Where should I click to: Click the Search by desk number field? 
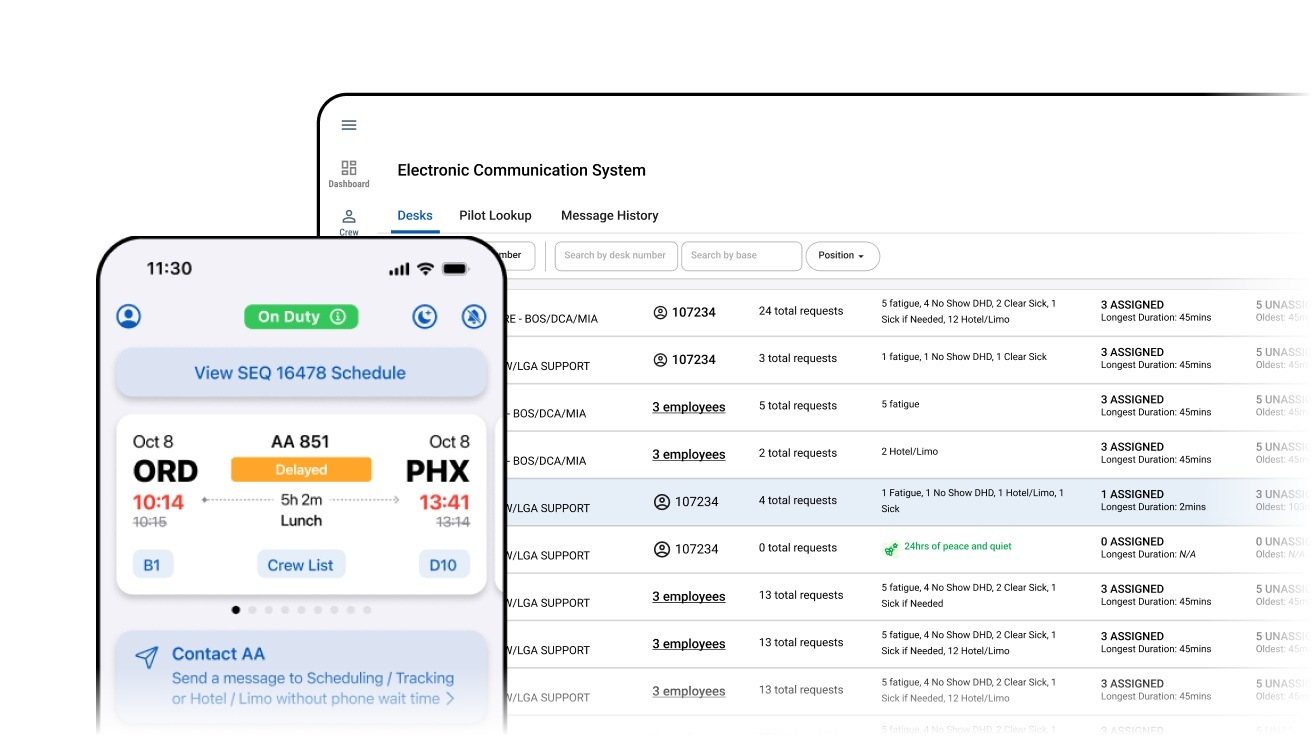[616, 256]
